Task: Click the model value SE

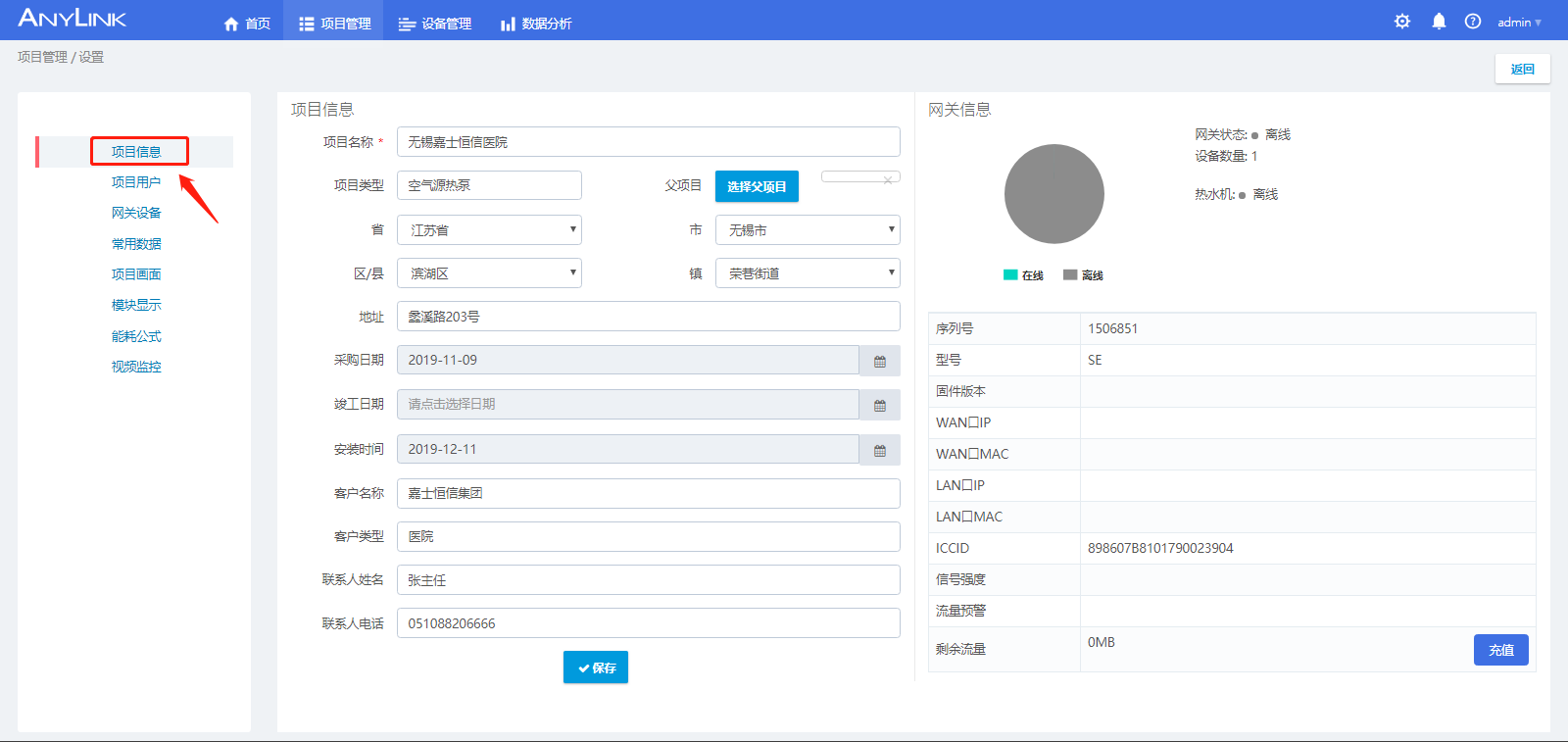Action: click(x=1095, y=360)
